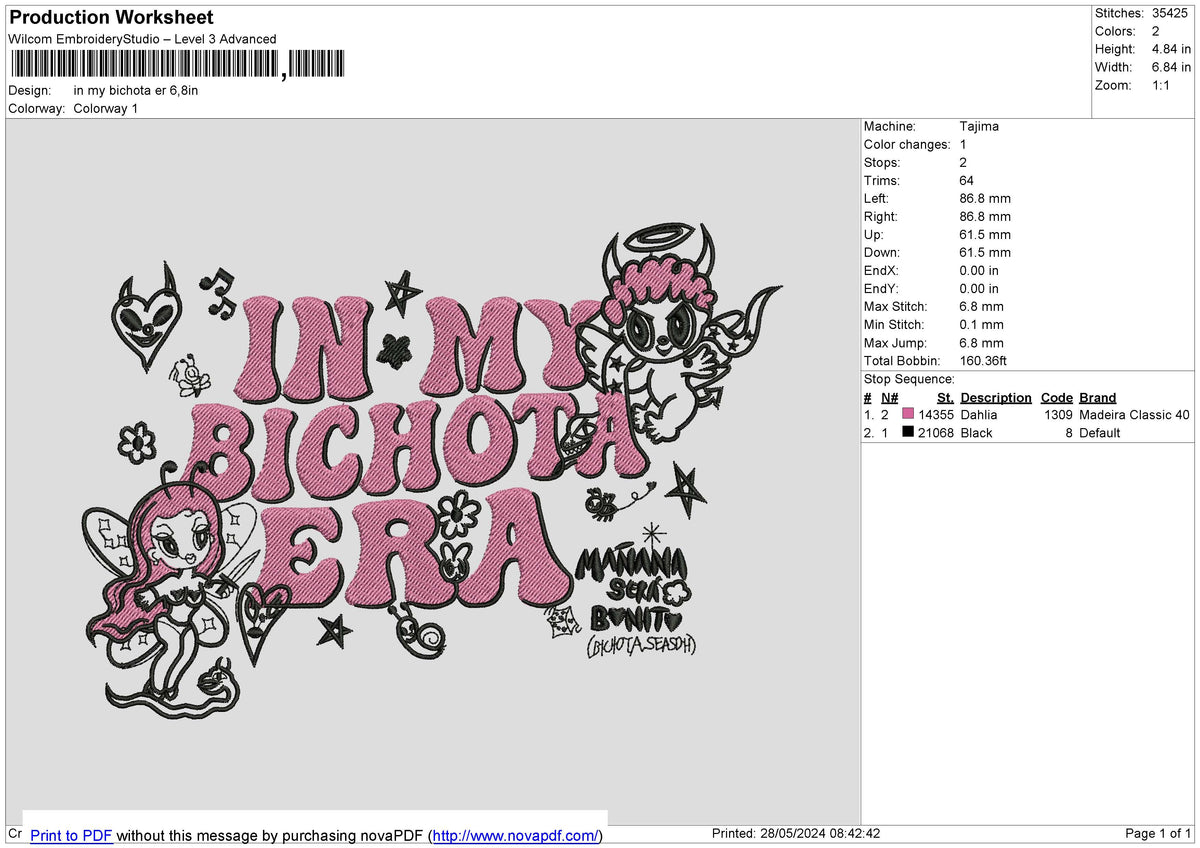Viewport: 1200px width, 848px height.
Task: Click the Code column header
Action: [1057, 398]
